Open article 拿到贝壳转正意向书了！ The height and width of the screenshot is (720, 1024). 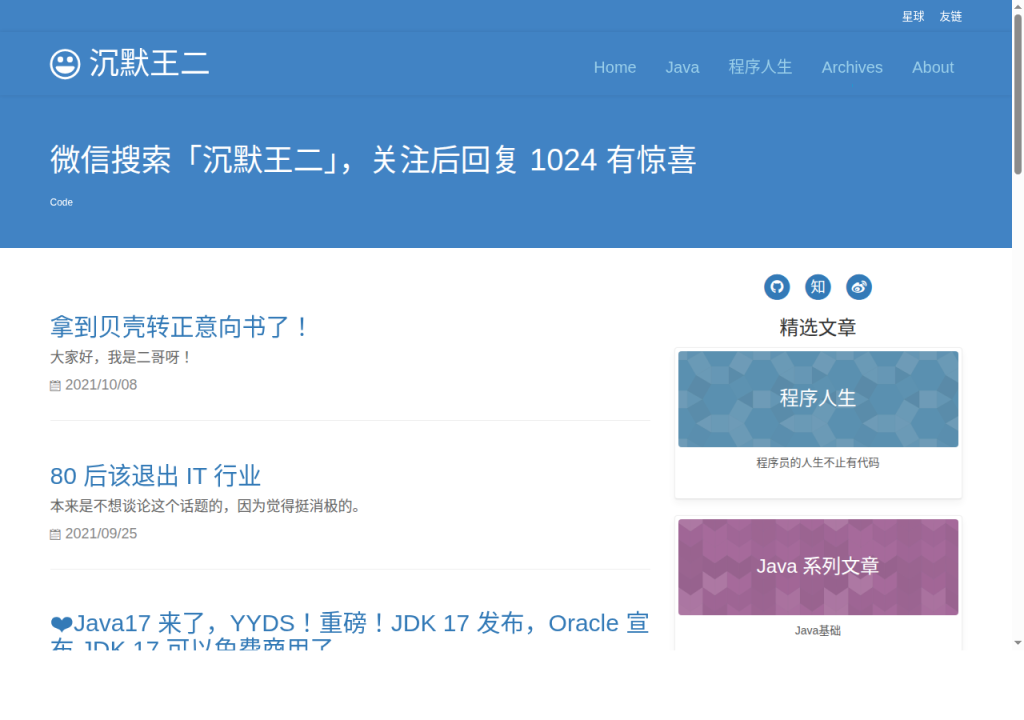[179, 327]
